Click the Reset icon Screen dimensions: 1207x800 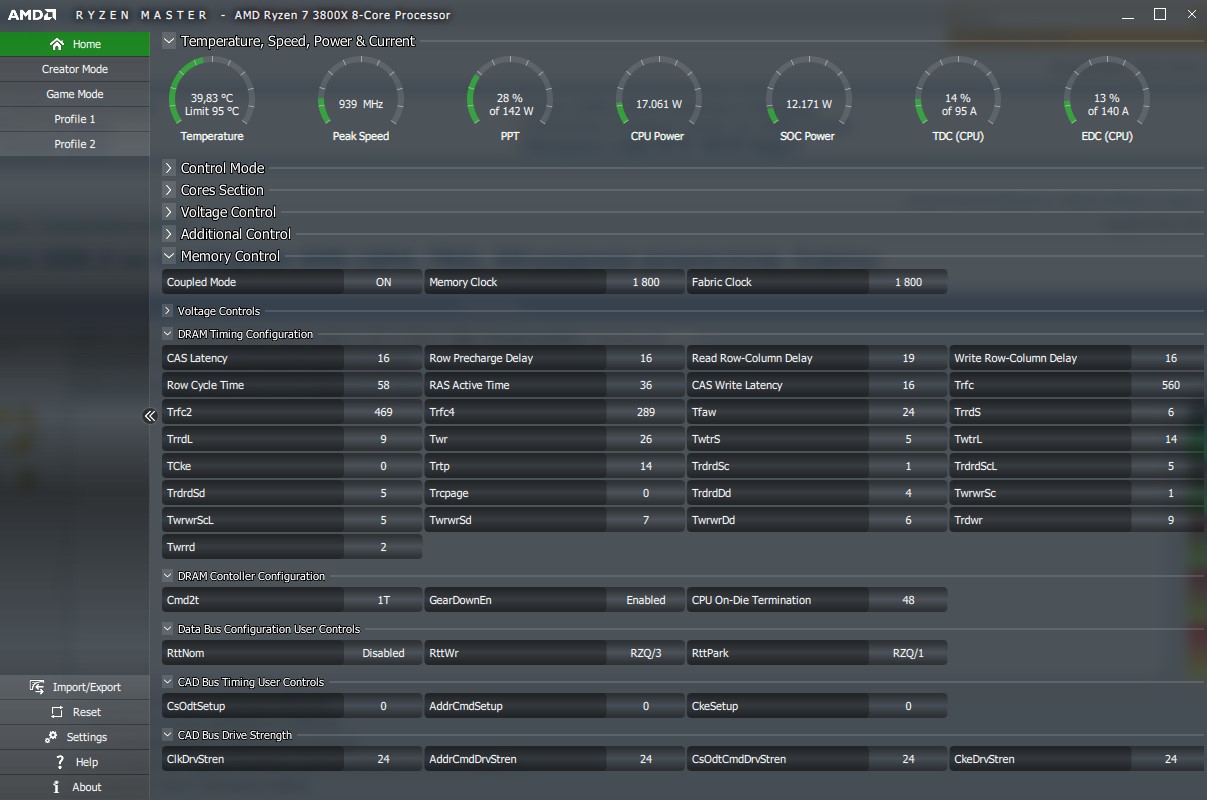(x=56, y=712)
